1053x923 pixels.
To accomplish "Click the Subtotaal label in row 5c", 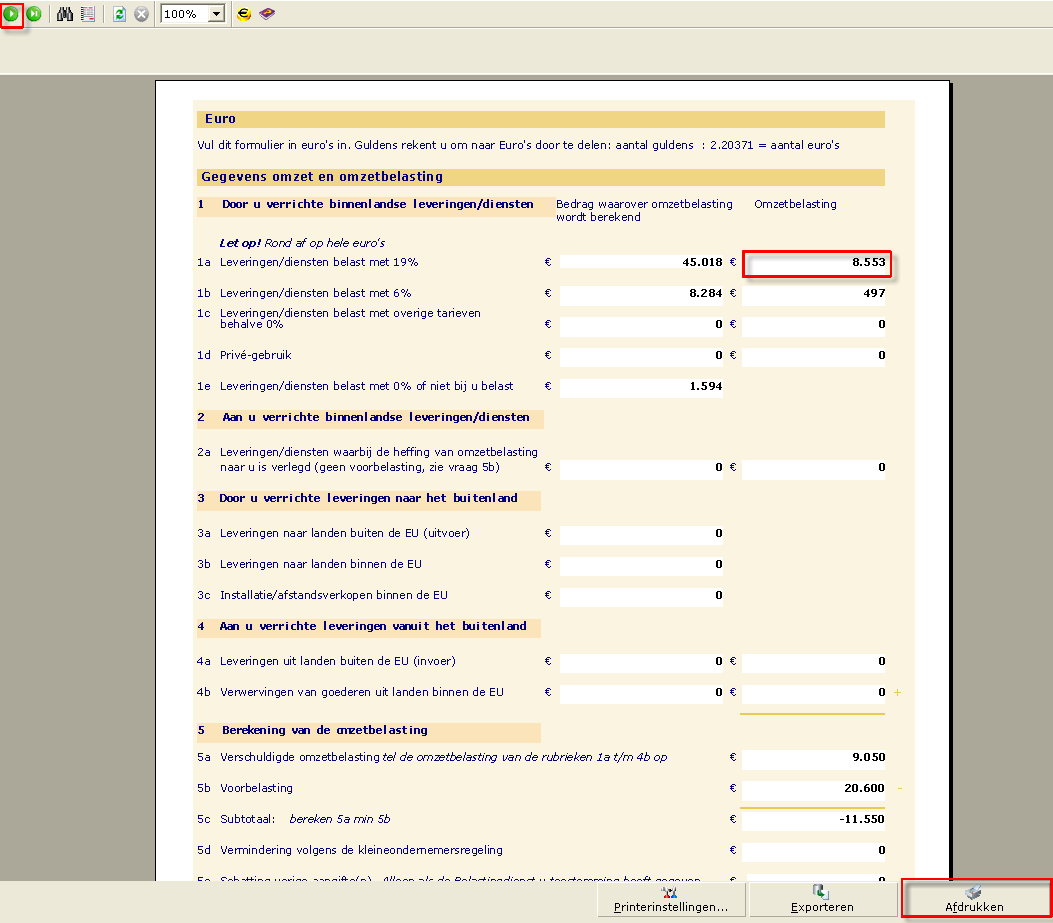I will pos(248,819).
